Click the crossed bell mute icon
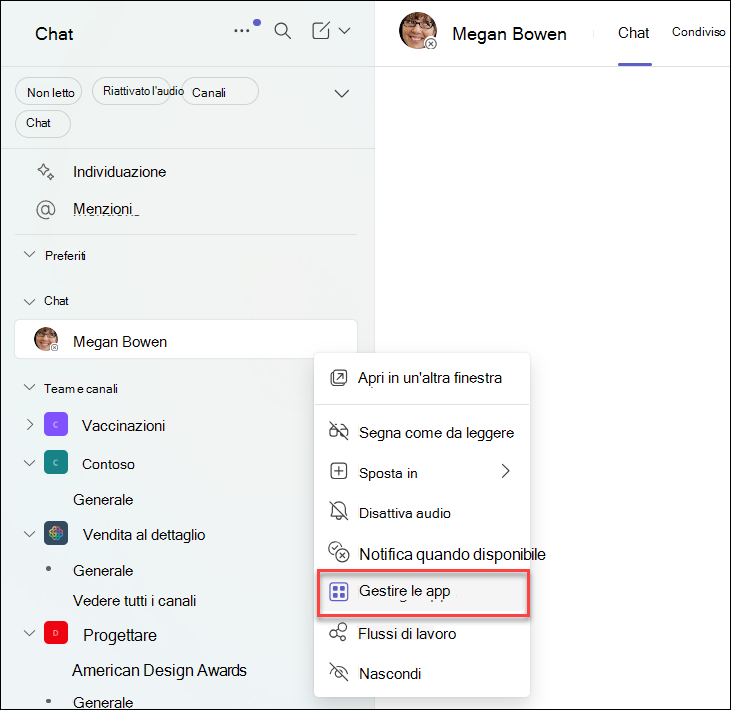 click(338, 511)
